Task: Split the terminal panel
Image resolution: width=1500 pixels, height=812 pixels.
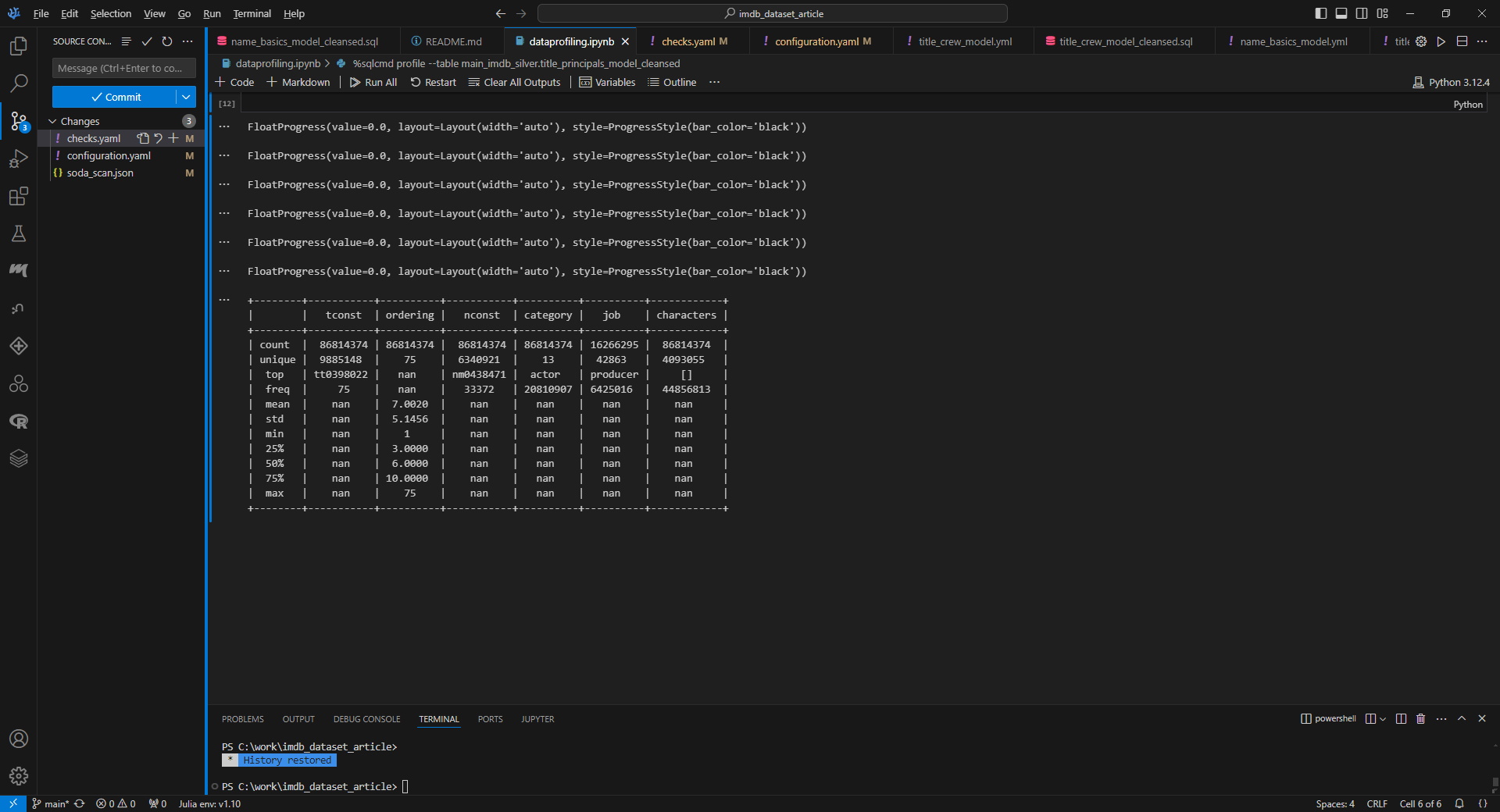Action: click(x=1401, y=718)
